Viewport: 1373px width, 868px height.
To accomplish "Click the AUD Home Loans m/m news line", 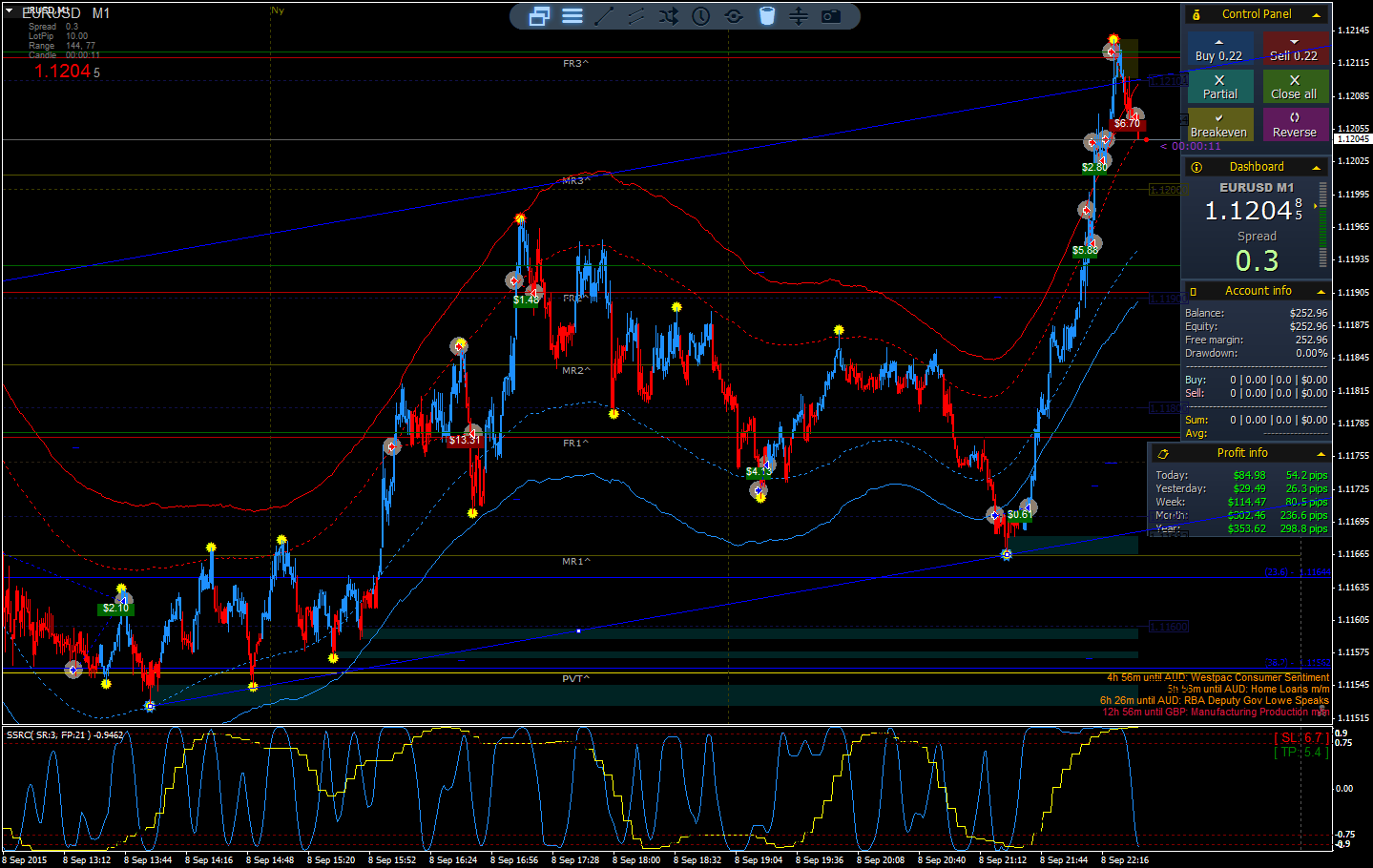I will 1248,689.
